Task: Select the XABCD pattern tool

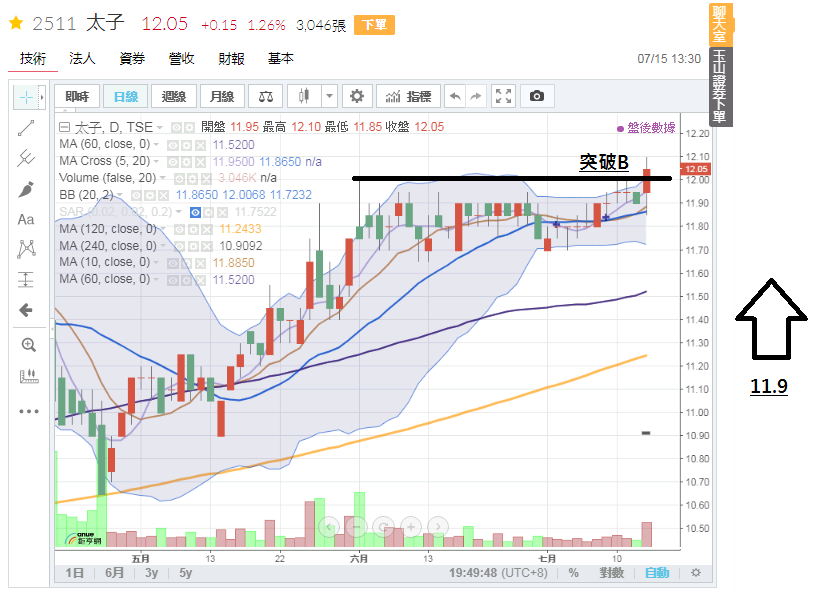Action: (26, 248)
